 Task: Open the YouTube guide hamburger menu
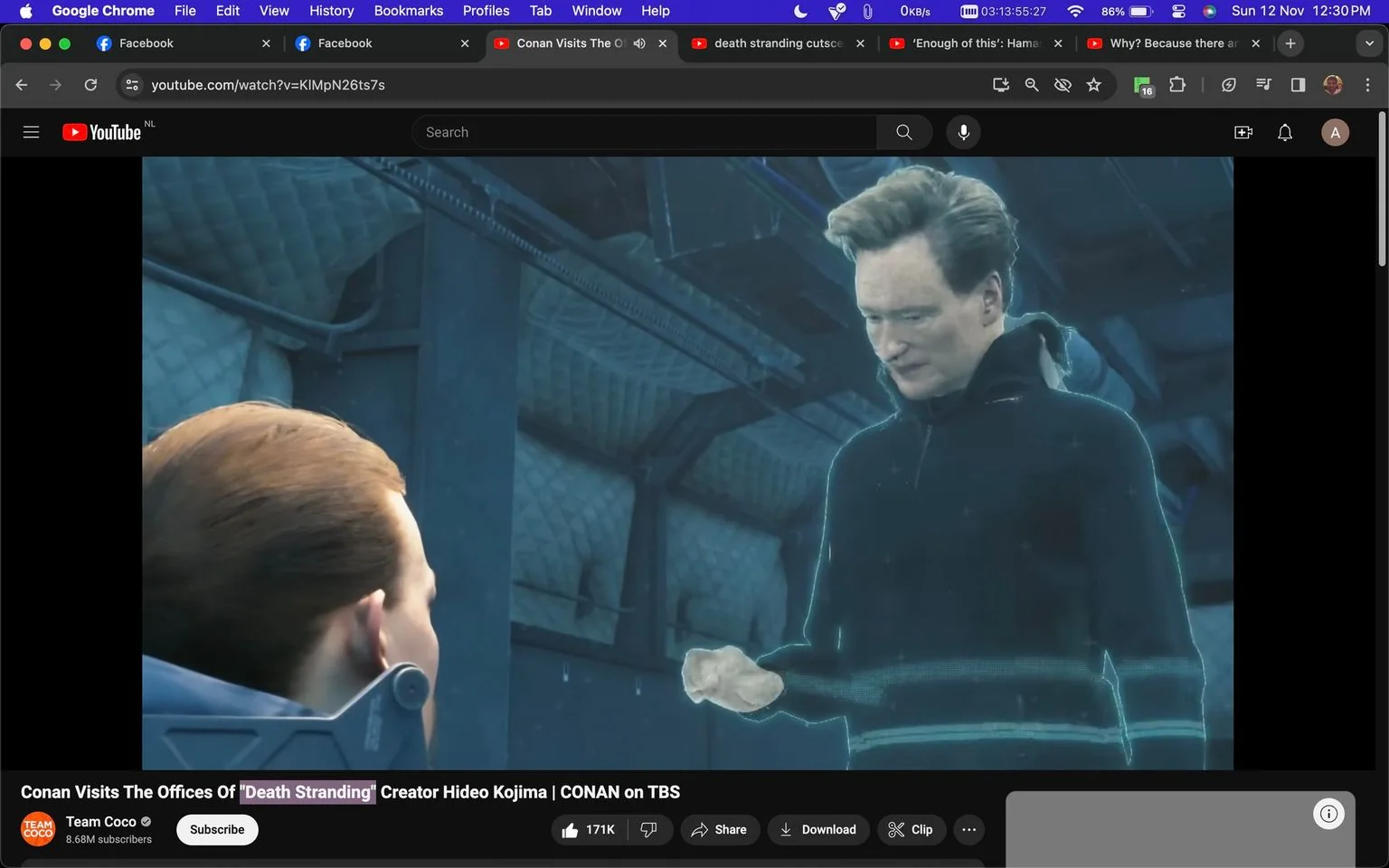(x=31, y=132)
